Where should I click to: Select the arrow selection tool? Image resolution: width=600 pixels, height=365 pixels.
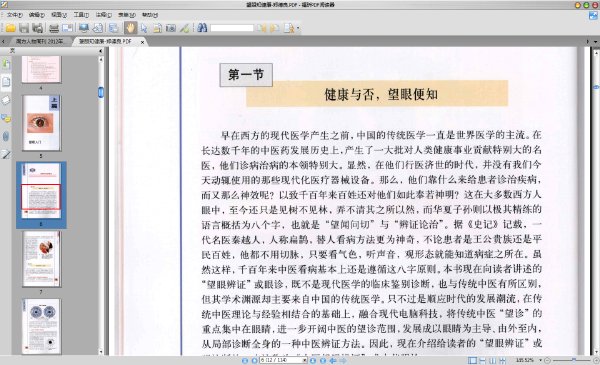click(144, 28)
